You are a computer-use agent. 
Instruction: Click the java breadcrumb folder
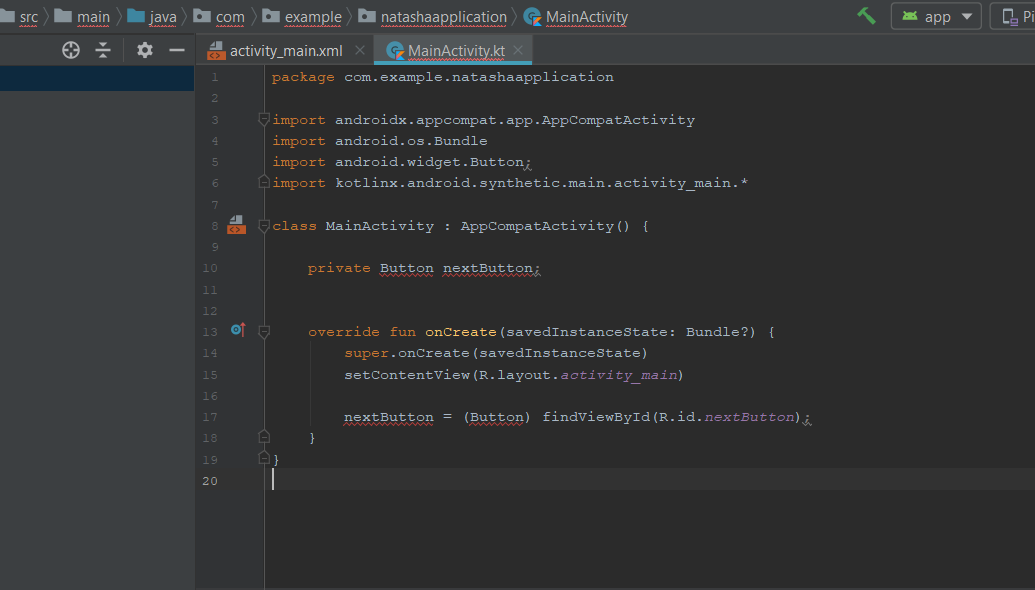[152, 16]
